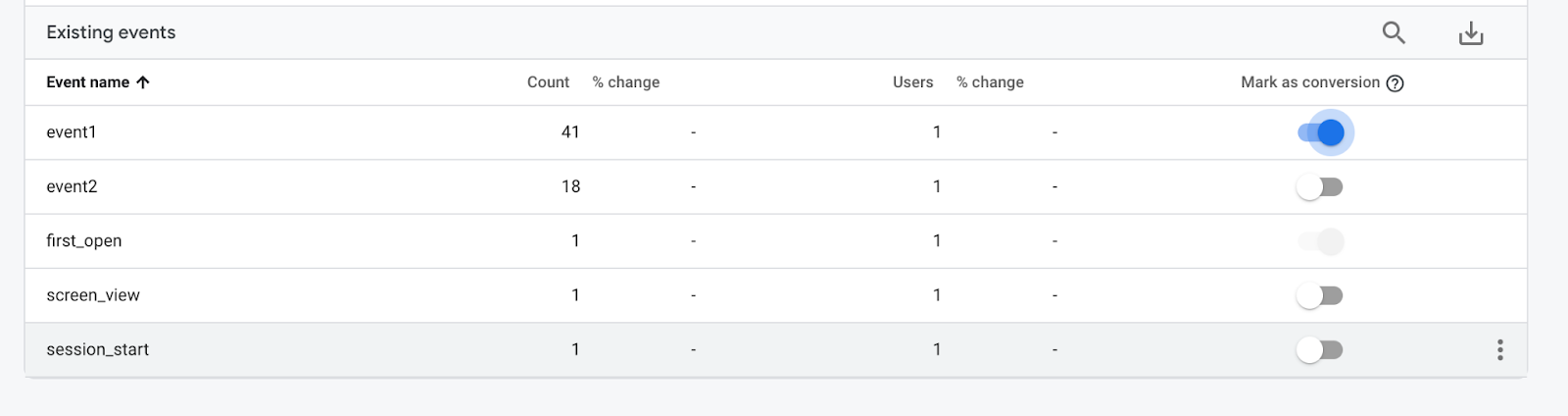Turn on session_start conversion toggle
This screenshot has width=1568, height=416.
point(1320,350)
